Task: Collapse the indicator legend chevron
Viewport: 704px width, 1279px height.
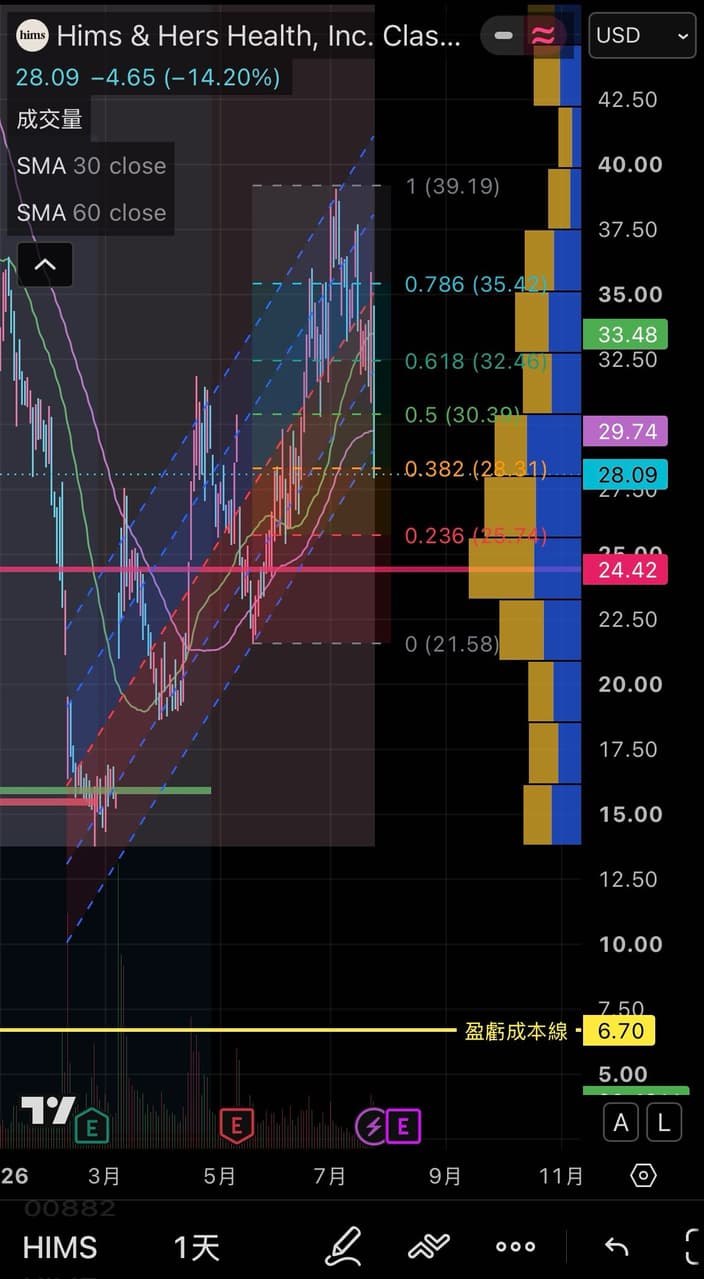Action: [x=45, y=265]
